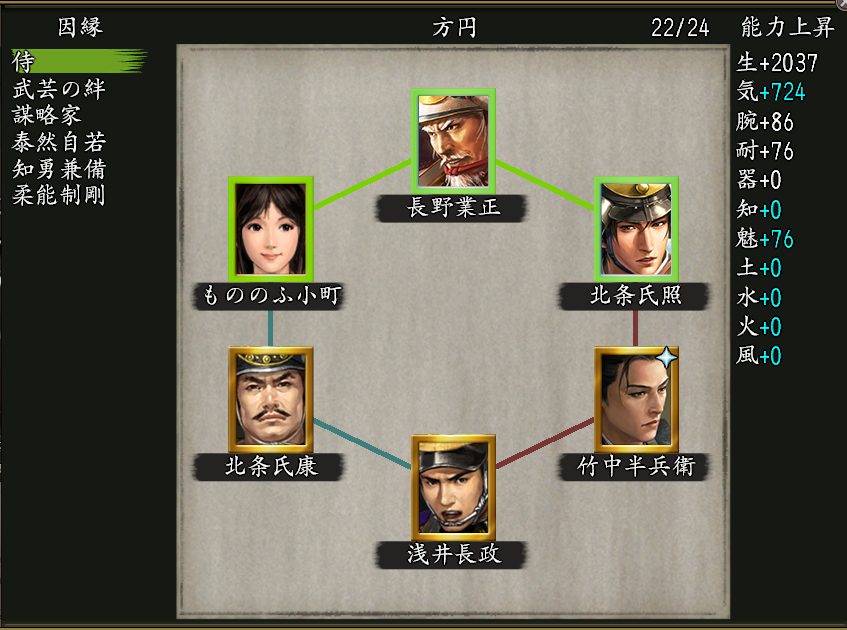Click the 浅井長政 name plate
This screenshot has height=630, width=847.
pyautogui.click(x=453, y=554)
